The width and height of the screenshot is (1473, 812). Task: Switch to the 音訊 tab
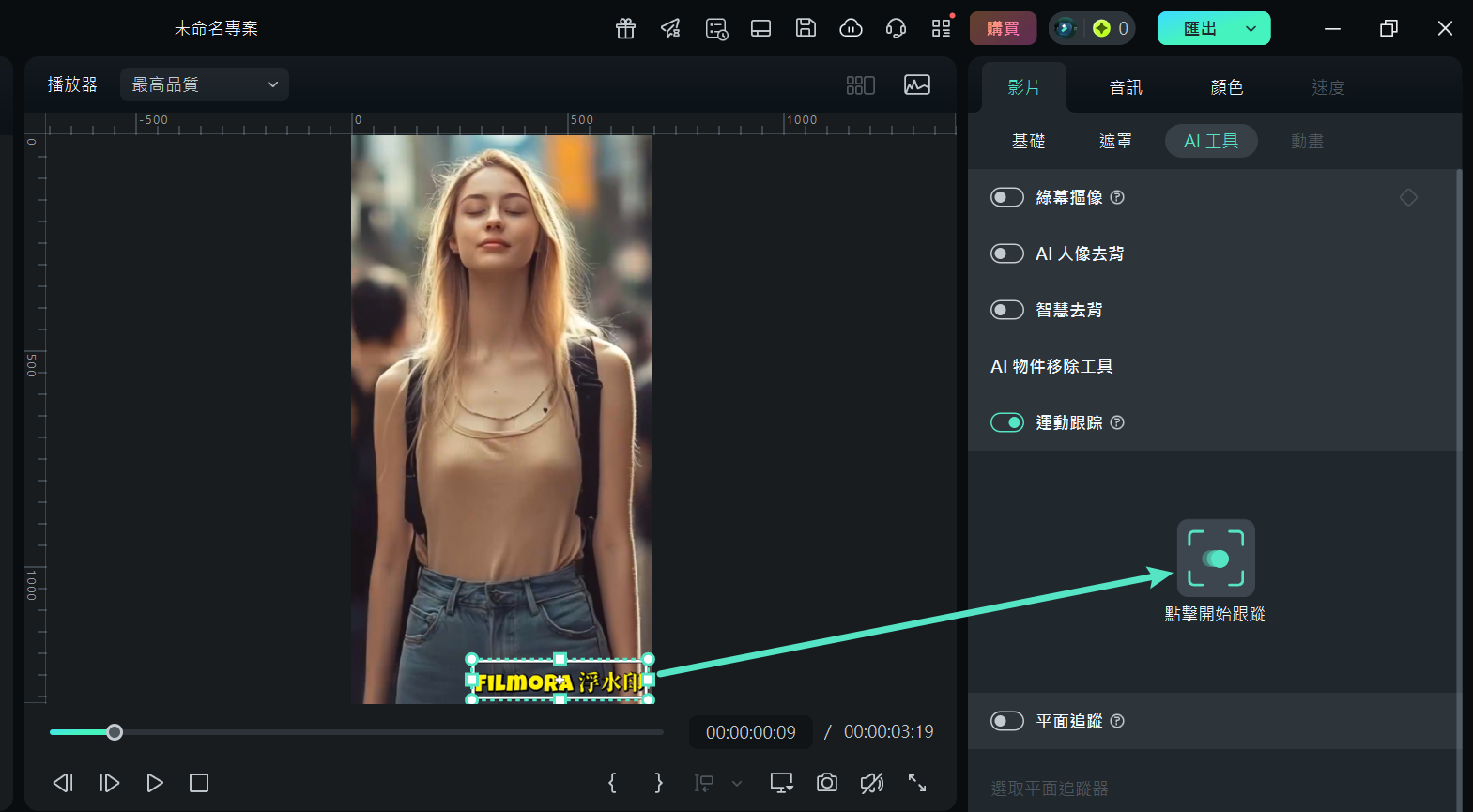tap(1125, 87)
